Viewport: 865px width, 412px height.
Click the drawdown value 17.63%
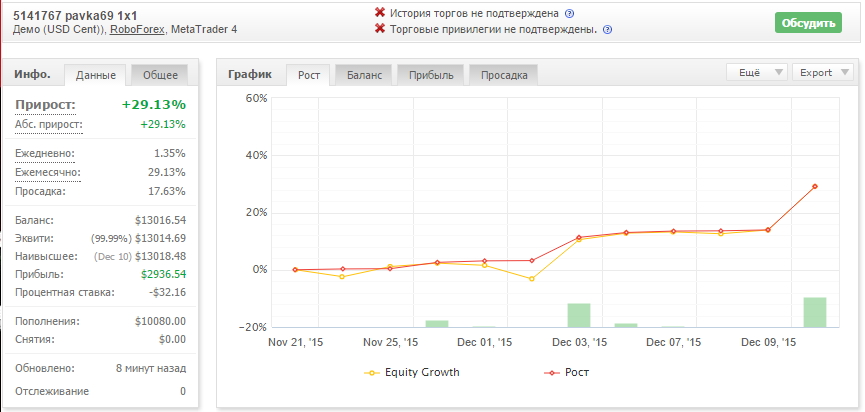[169, 191]
